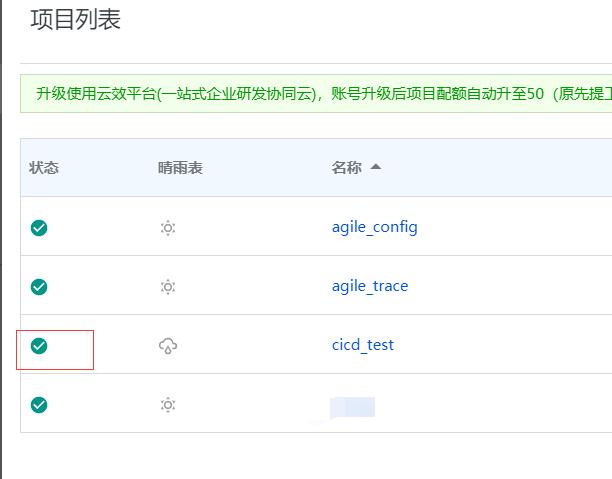The image size is (612, 479).
Task: Click the sun icon in the last row
Action: (x=168, y=405)
